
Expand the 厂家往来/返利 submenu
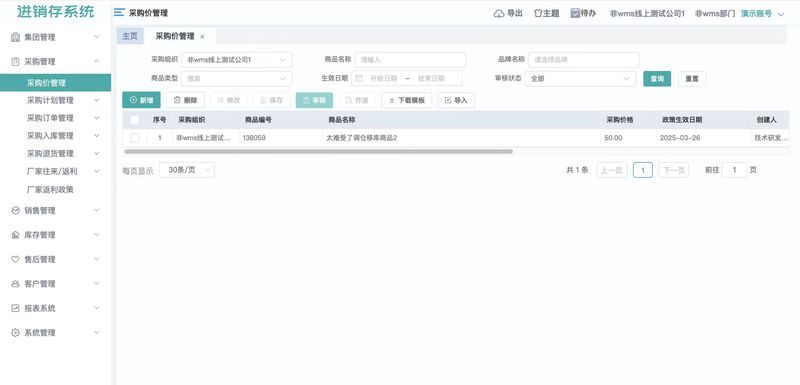pyautogui.click(x=96, y=172)
